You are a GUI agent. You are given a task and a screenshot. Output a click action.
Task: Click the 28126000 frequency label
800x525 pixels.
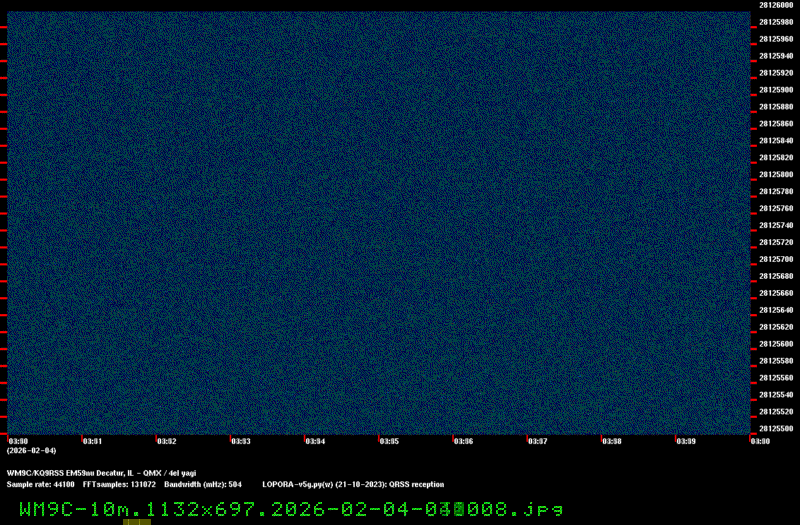pyautogui.click(x=776, y=5)
